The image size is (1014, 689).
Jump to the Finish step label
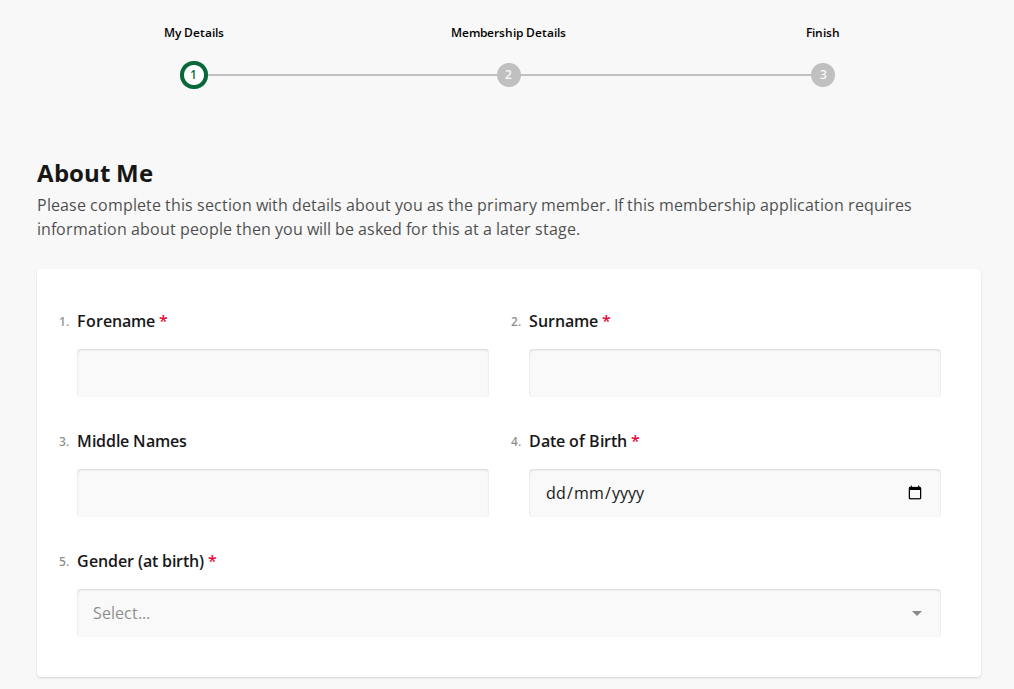pos(822,33)
